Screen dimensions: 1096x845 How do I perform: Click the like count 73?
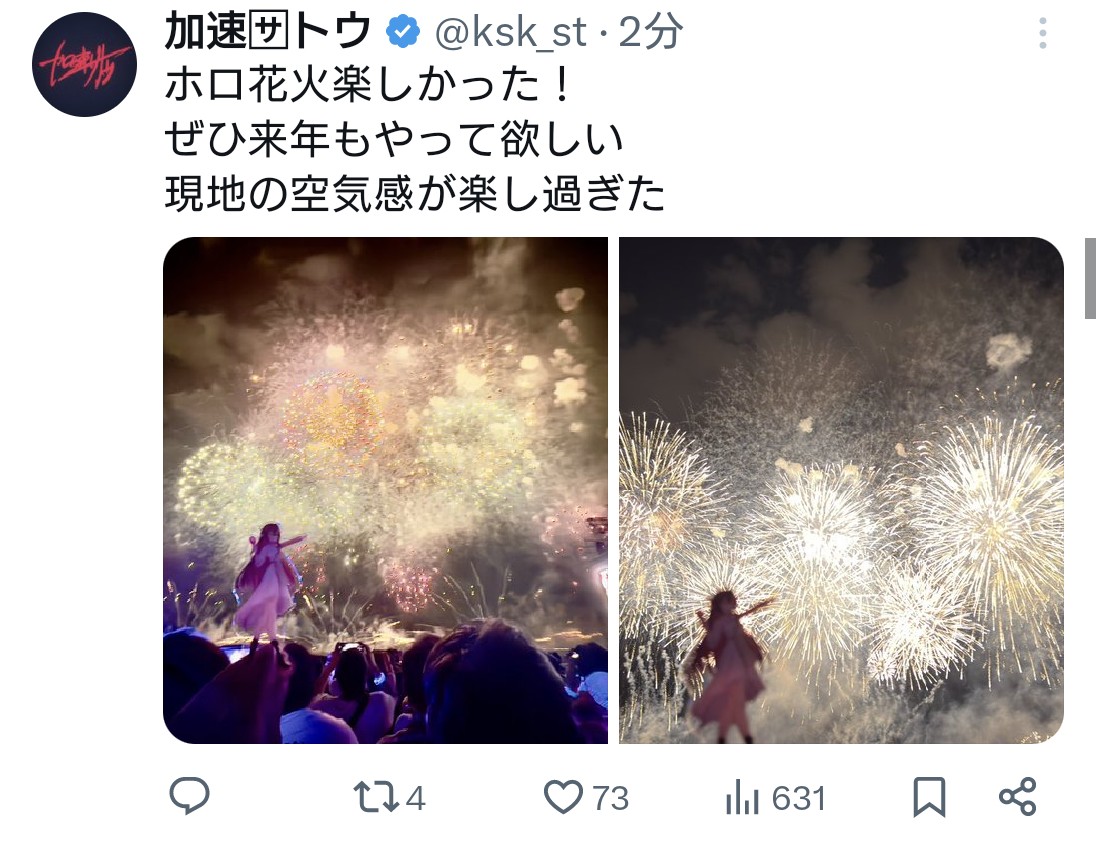point(611,798)
